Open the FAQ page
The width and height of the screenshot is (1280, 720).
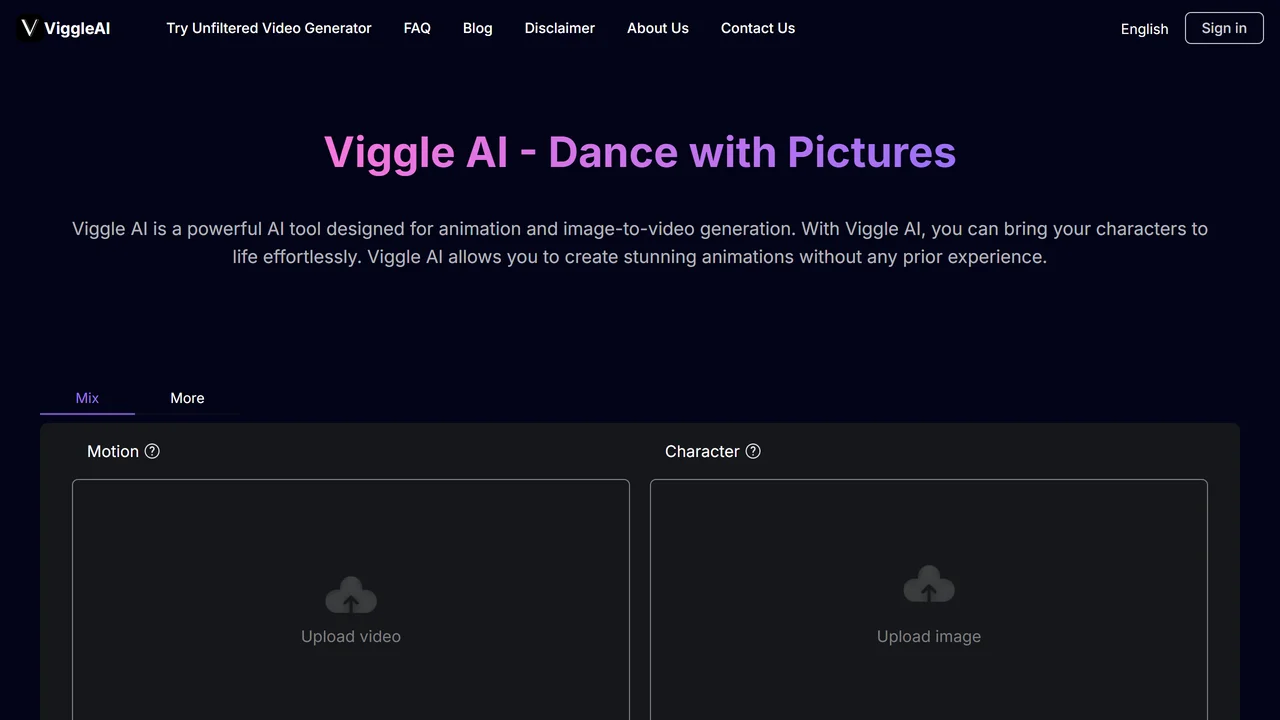(417, 28)
